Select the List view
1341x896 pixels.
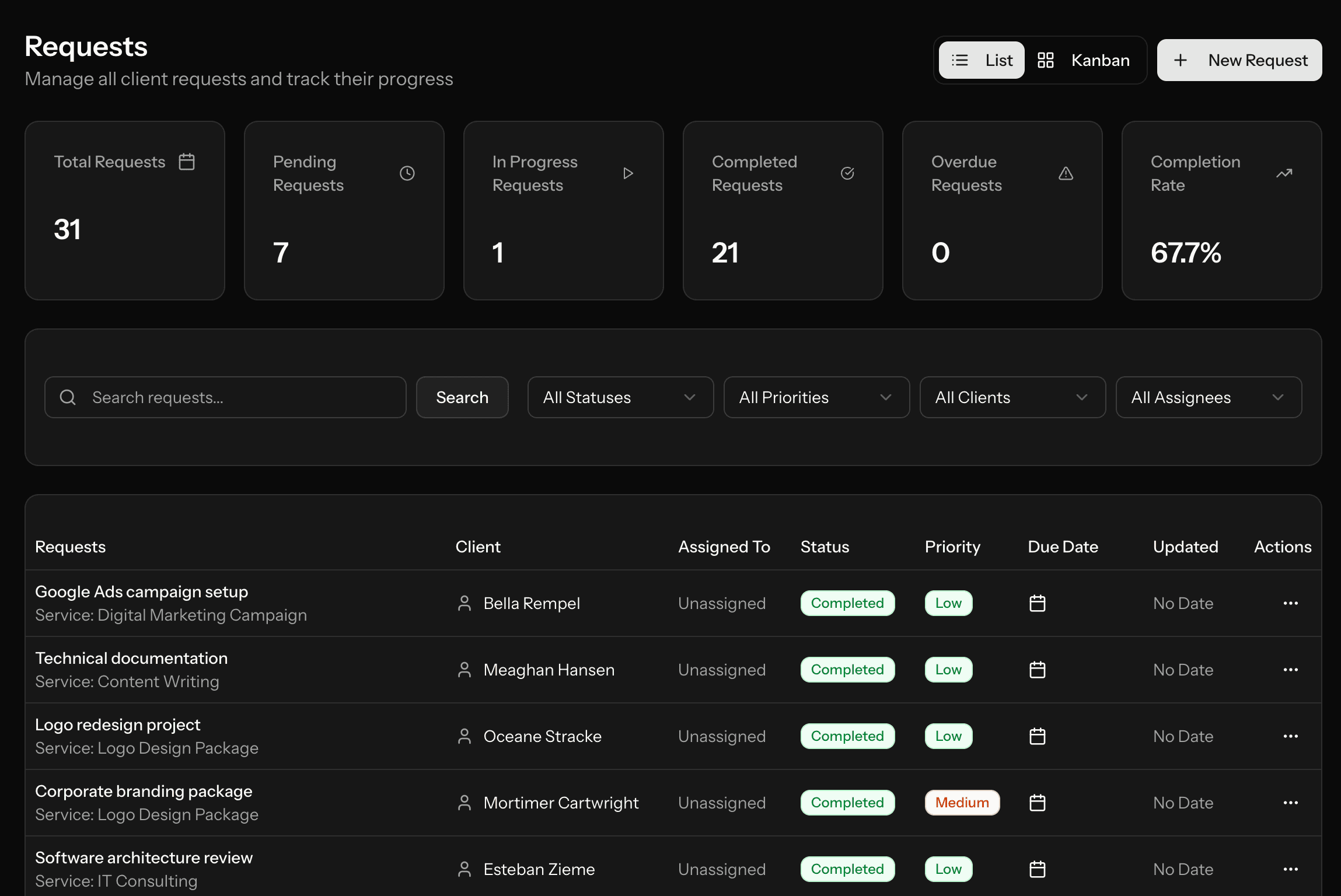981,60
